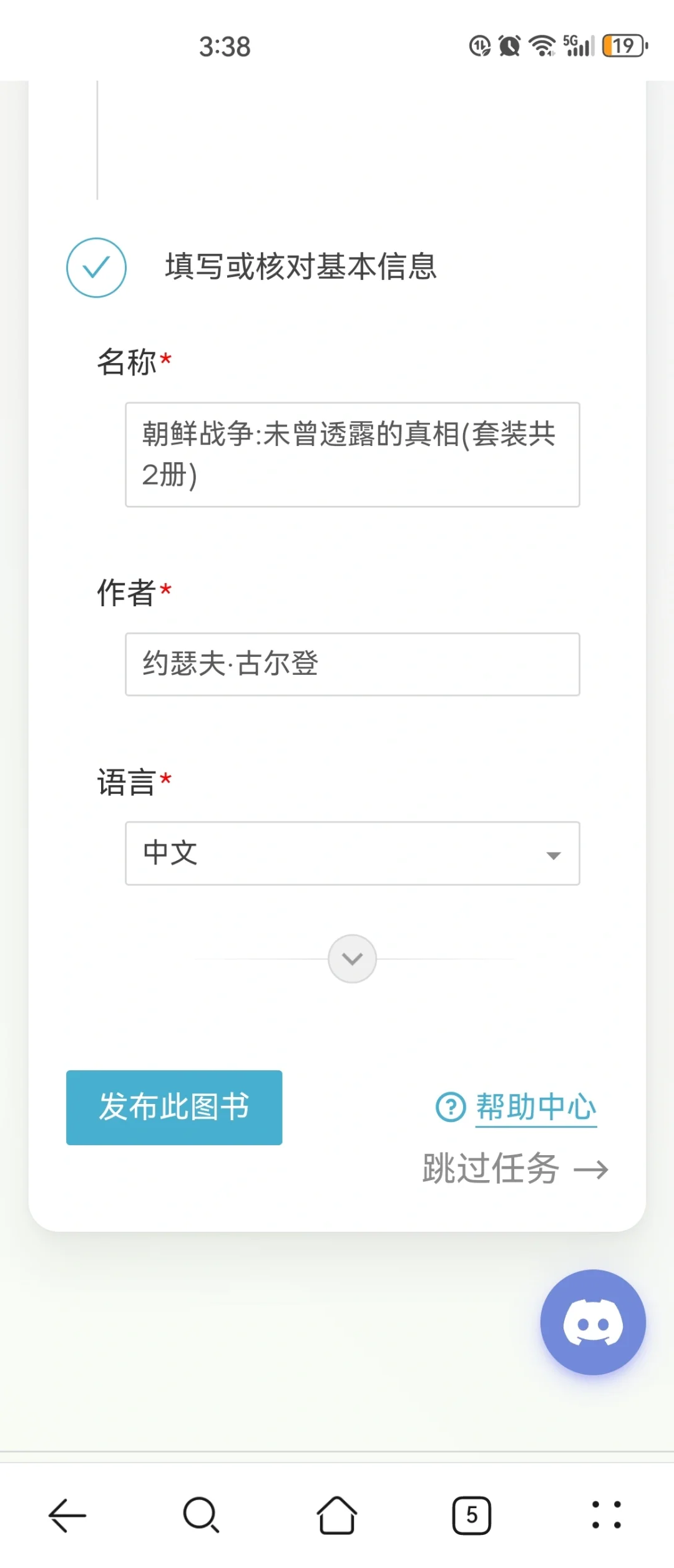This screenshot has width=674, height=1568.
Task: Open the tabs counter showing 5
Action: (472, 1515)
